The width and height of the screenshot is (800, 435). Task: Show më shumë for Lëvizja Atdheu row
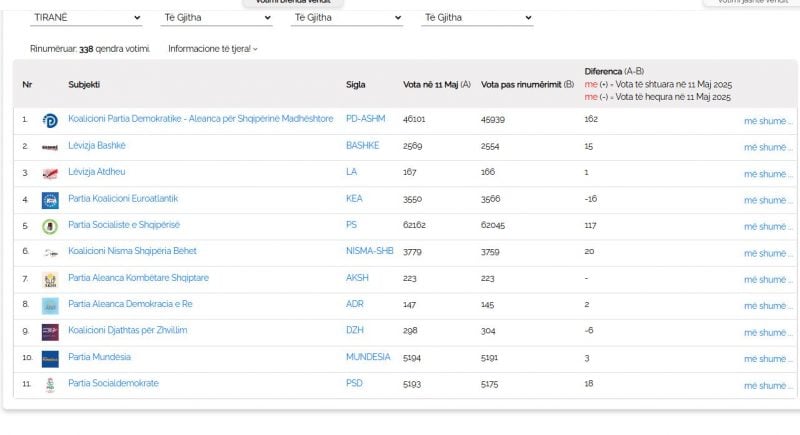point(768,174)
